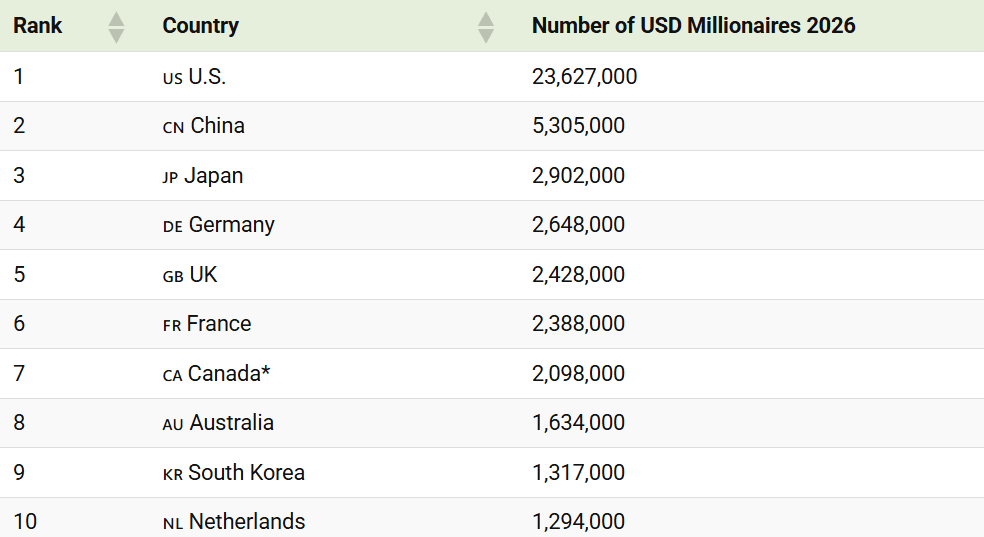The height and width of the screenshot is (537, 984).
Task: Click the 1,634,000 value for Australia
Action: [579, 423]
